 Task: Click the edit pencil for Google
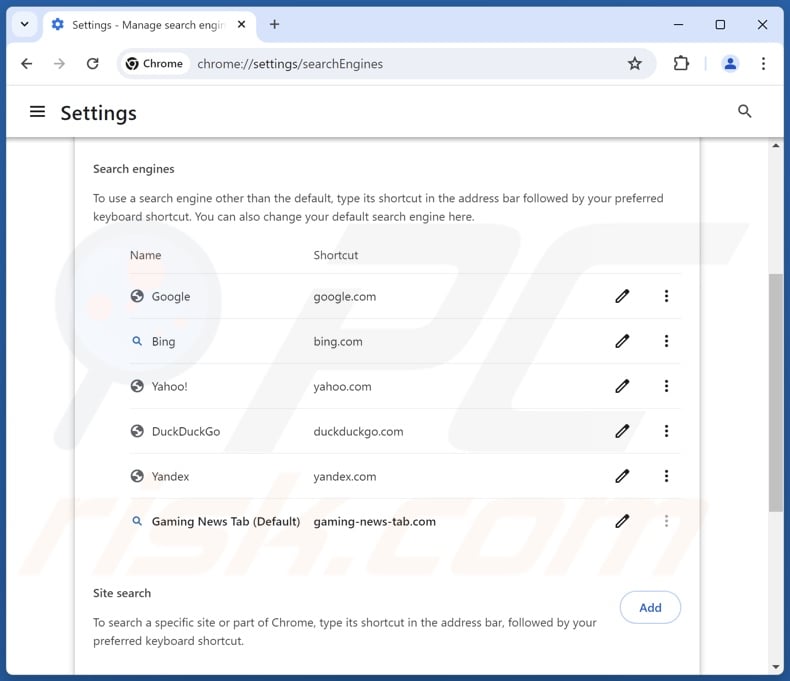(x=622, y=296)
